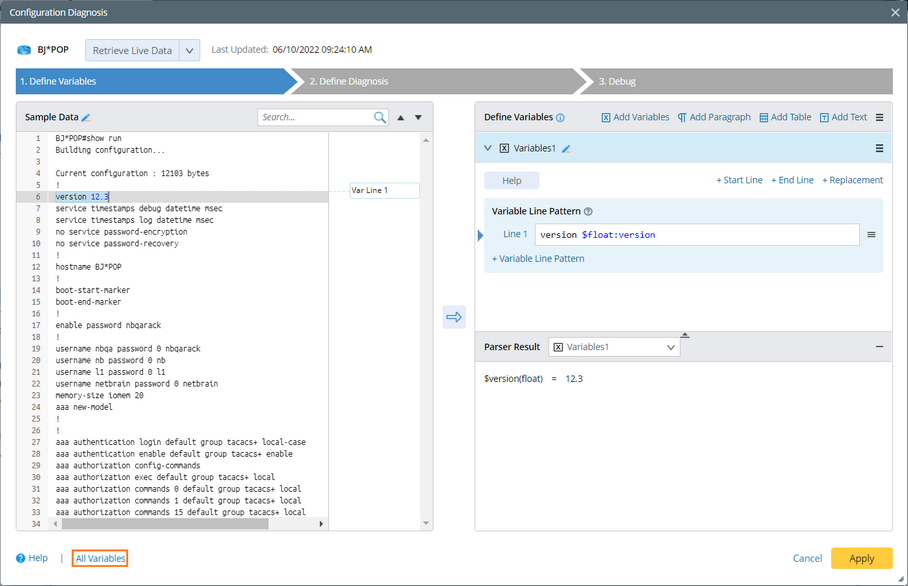This screenshot has height=586, width=908.
Task: Click parser result value 12.3
Action: pos(574,379)
